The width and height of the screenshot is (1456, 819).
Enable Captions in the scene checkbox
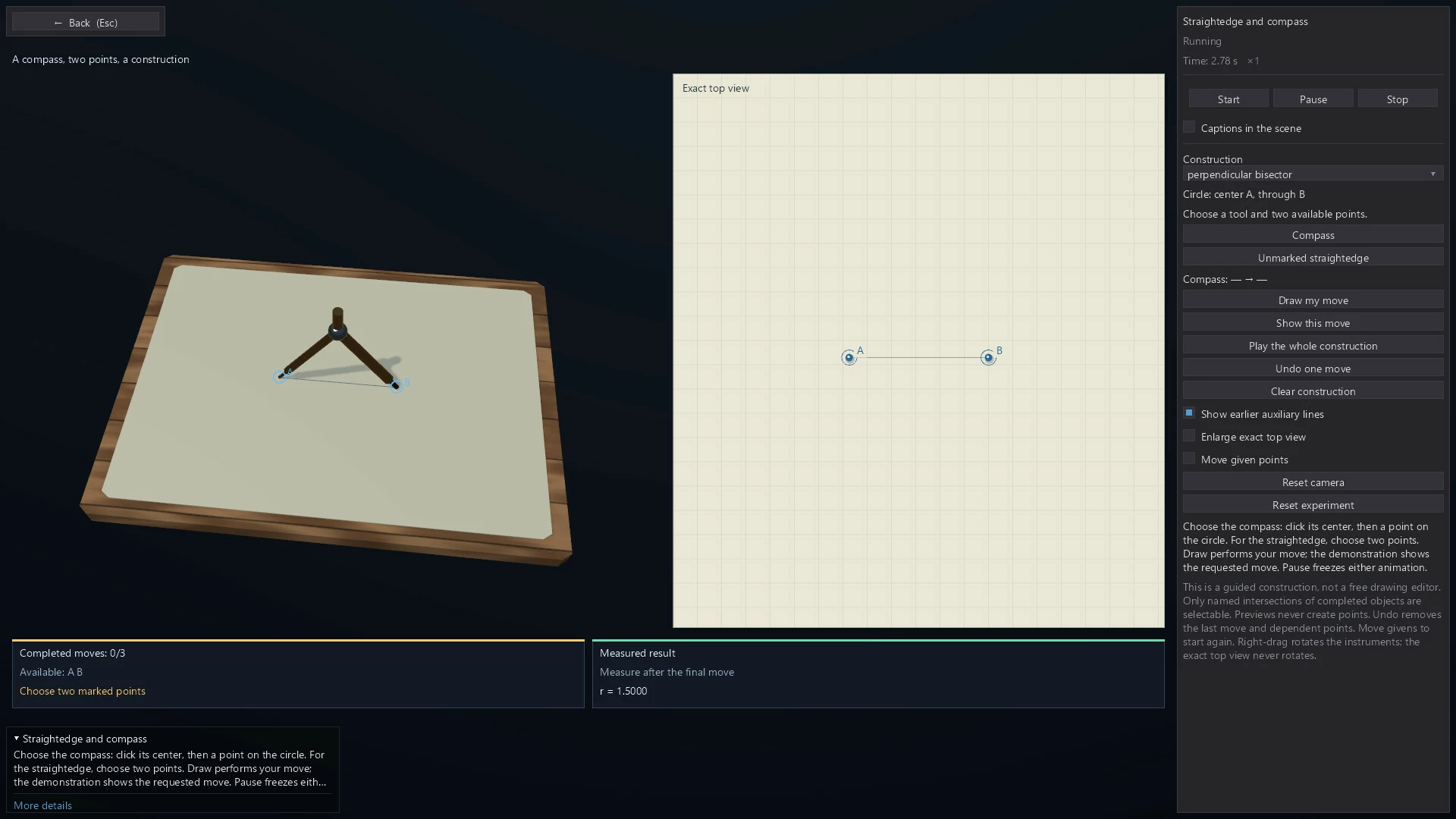[1189, 127]
